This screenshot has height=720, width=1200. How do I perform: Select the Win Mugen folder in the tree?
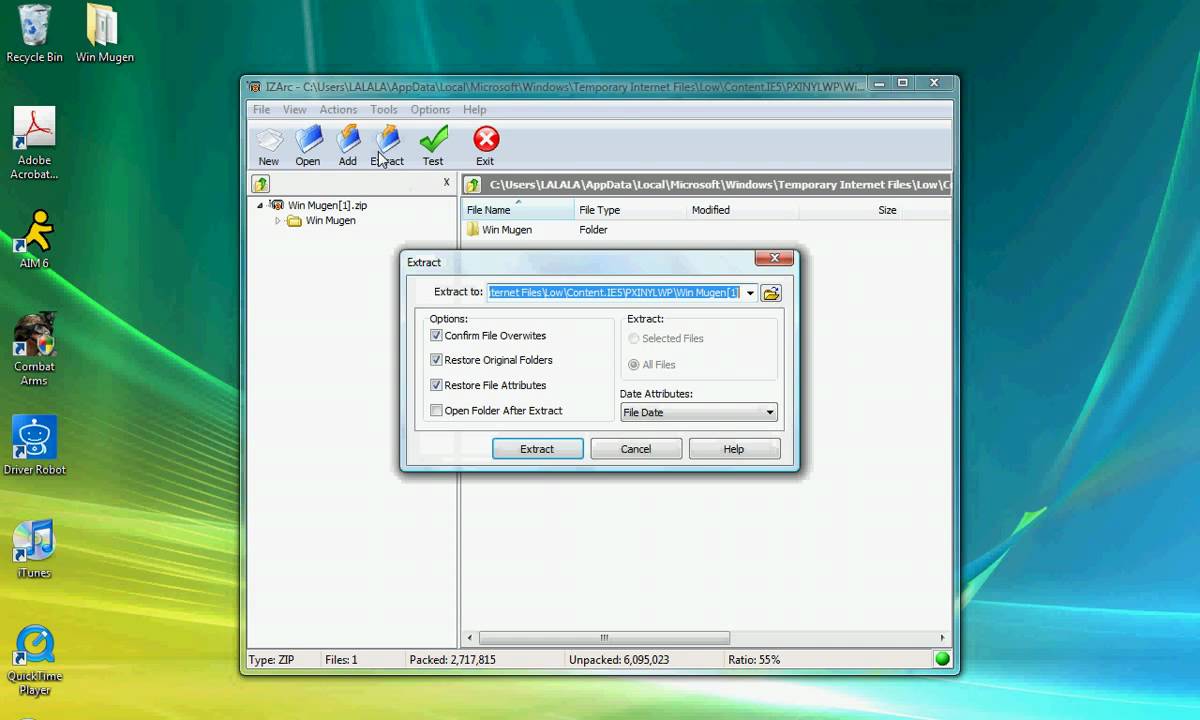point(330,221)
